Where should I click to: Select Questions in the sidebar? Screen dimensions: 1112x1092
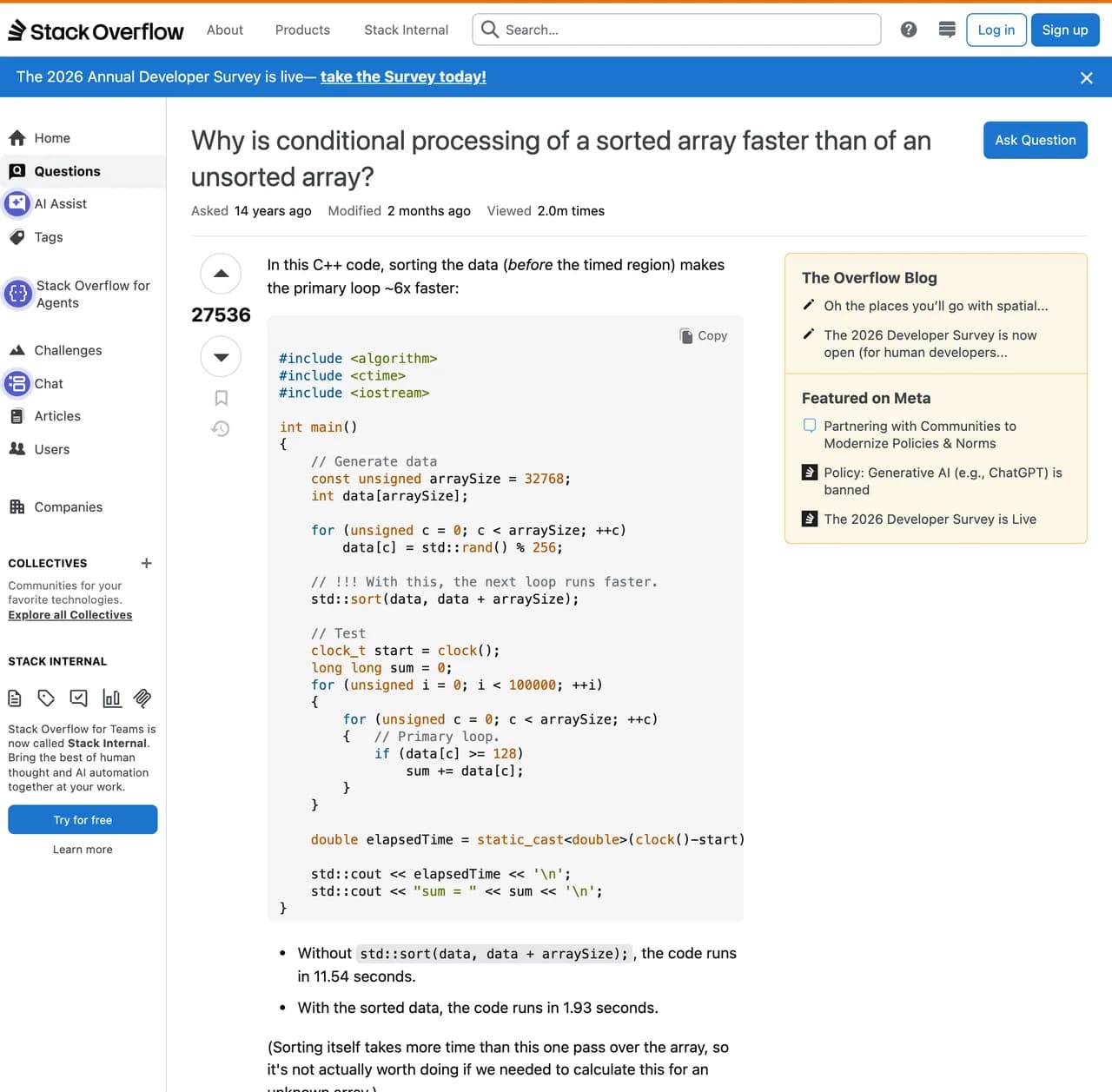pos(83,171)
